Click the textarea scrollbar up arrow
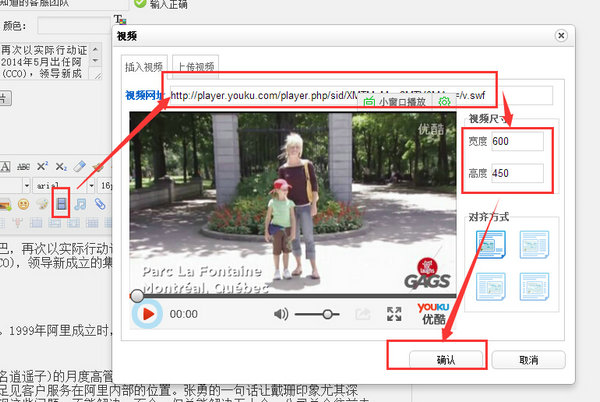600x402 pixels. click(95, 49)
